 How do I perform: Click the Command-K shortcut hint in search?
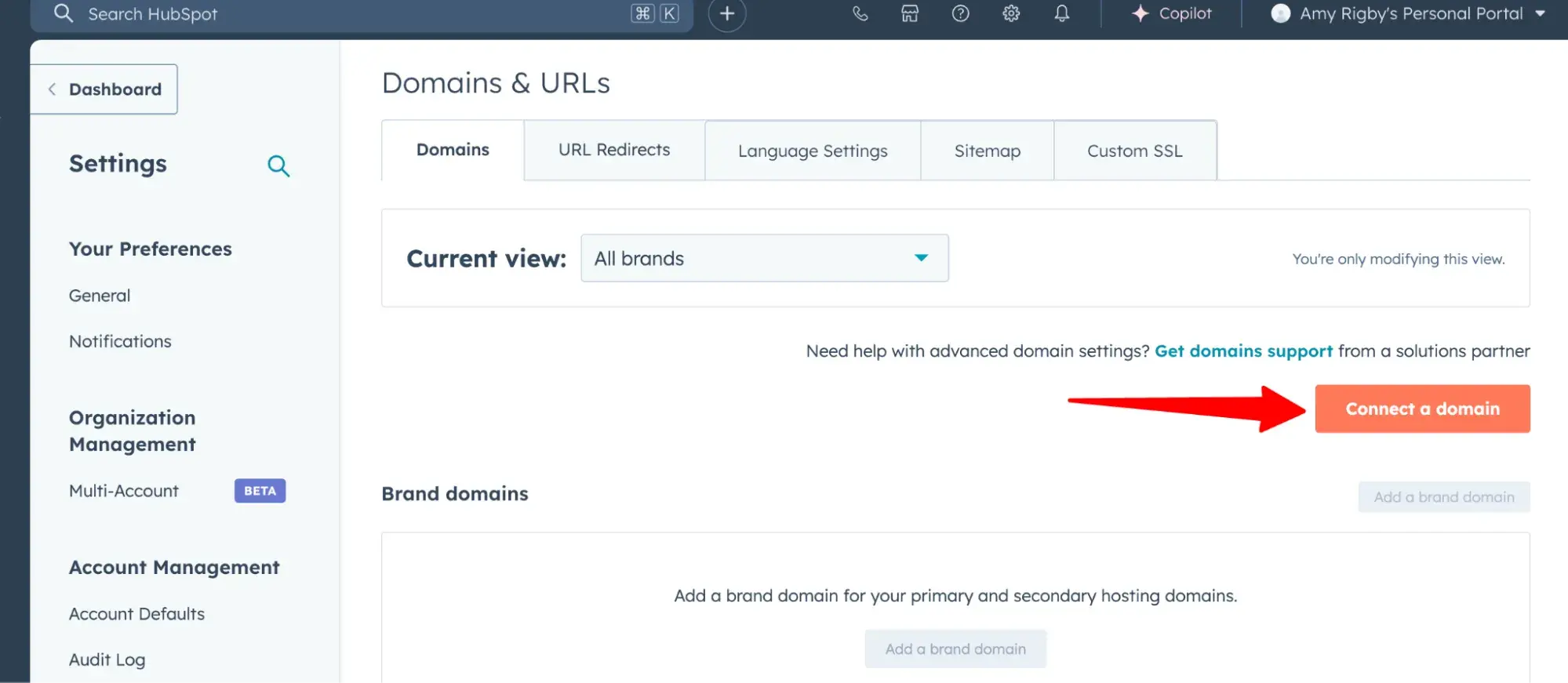point(656,13)
